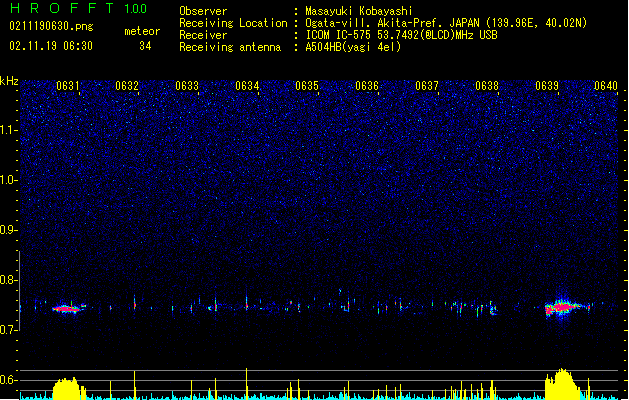Click the kHz axis unit label
Image resolution: width=629 pixels, height=400 pixels.
click(x=9, y=81)
